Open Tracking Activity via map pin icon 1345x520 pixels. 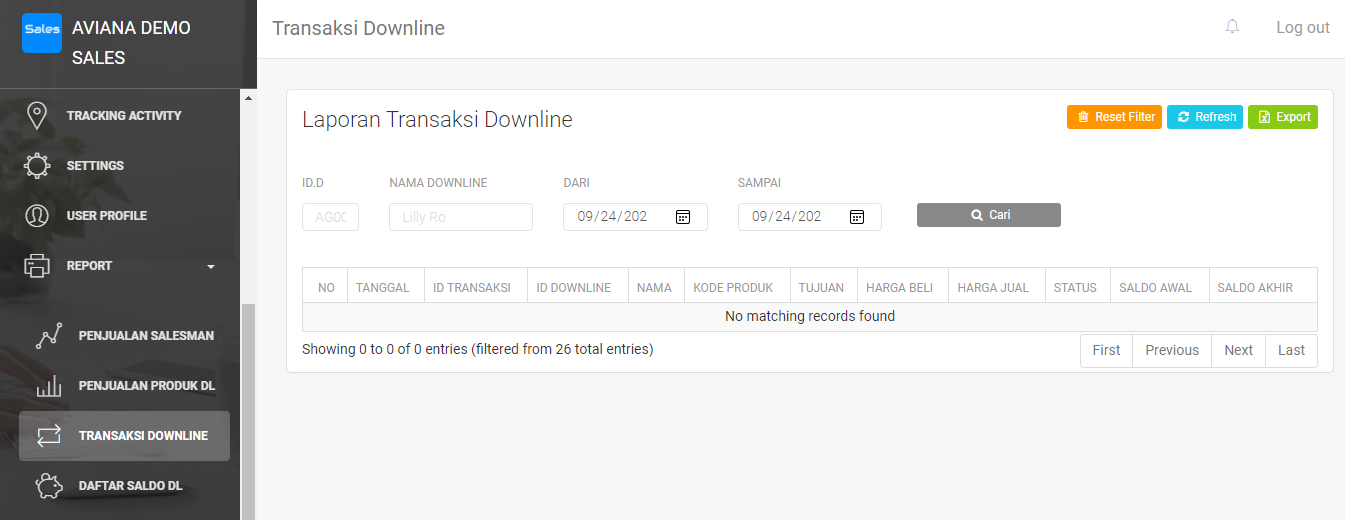pos(37,116)
